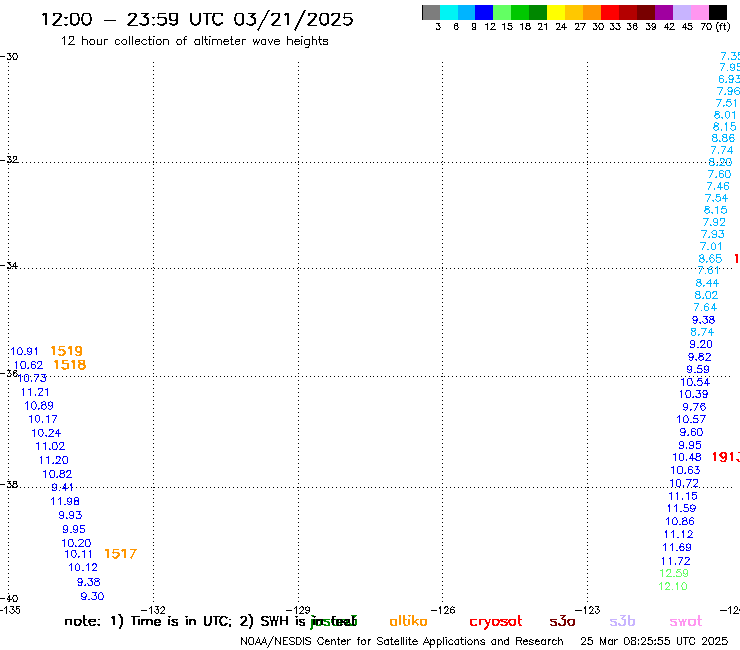Click the light green legend swatch

point(502,12)
